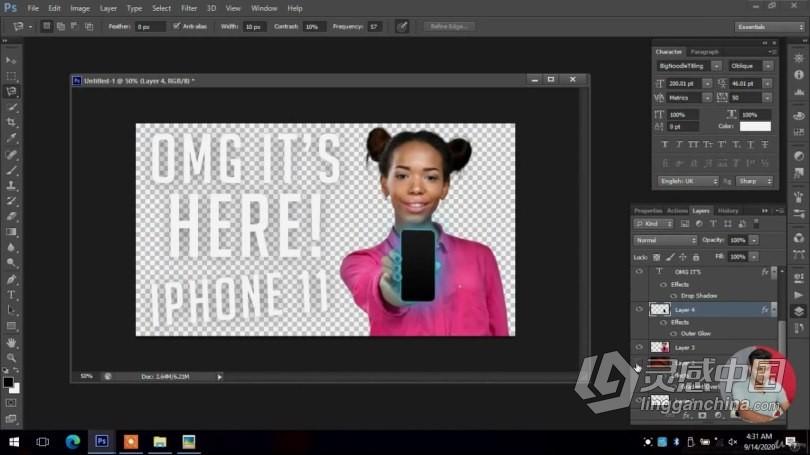Click the Add to selection icon
This screenshot has height=455, width=810.
tap(60, 26)
